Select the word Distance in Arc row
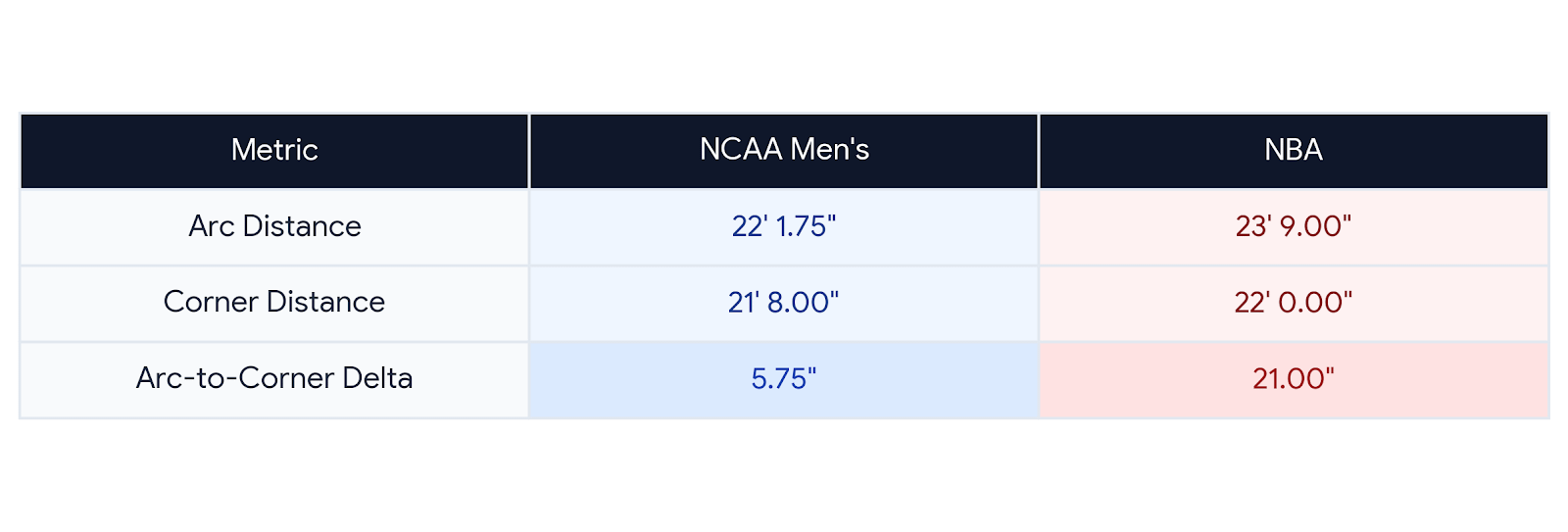The height and width of the screenshot is (532, 1568). pyautogui.click(x=302, y=226)
